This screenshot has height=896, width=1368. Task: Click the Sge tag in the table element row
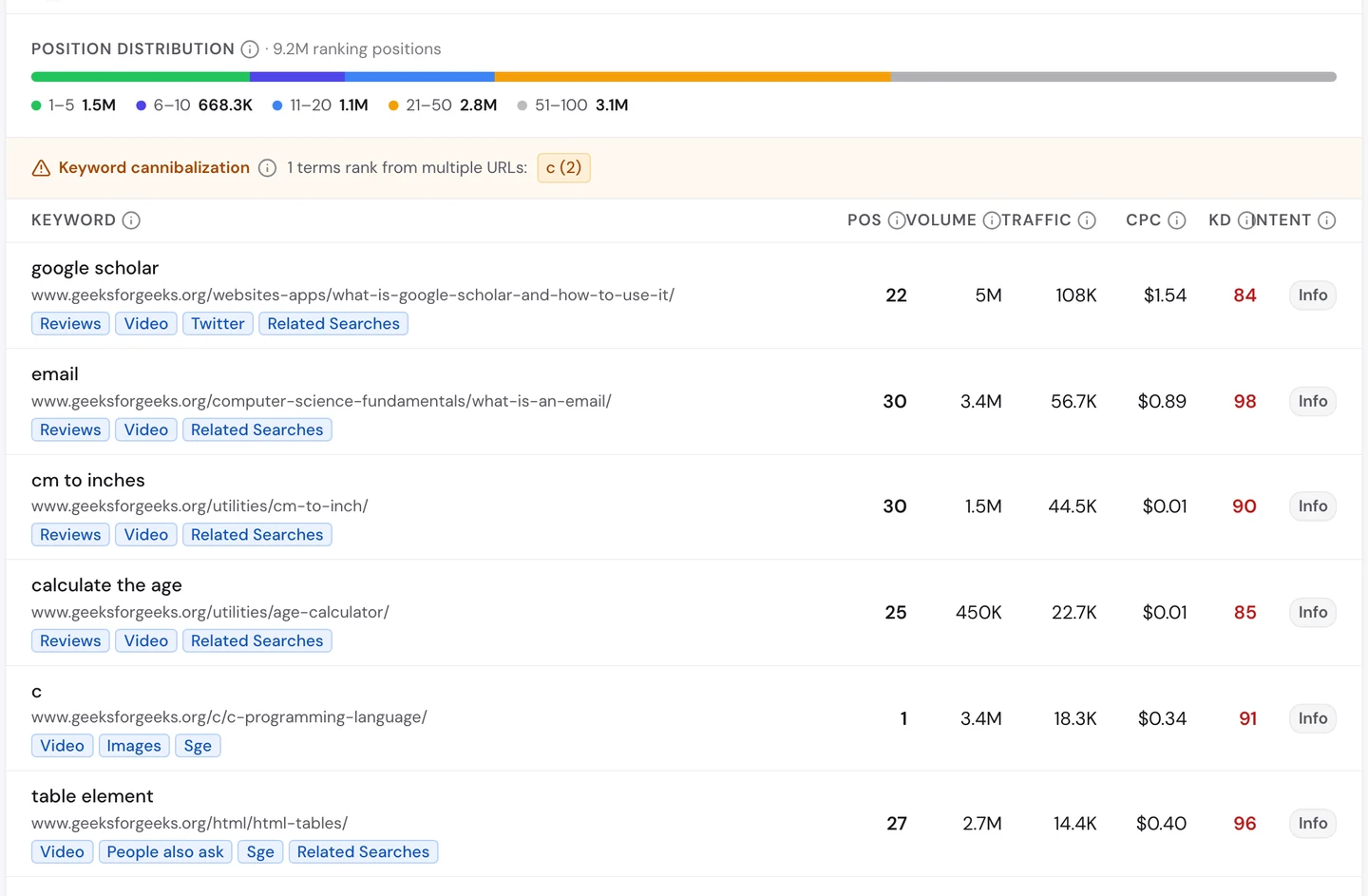coord(260,852)
